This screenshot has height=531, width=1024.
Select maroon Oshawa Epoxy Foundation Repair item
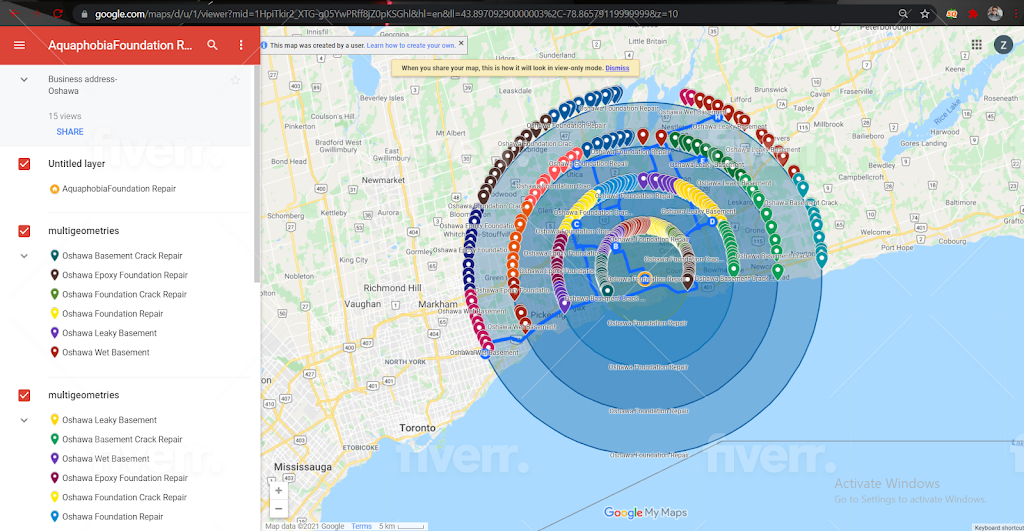click(x=119, y=478)
